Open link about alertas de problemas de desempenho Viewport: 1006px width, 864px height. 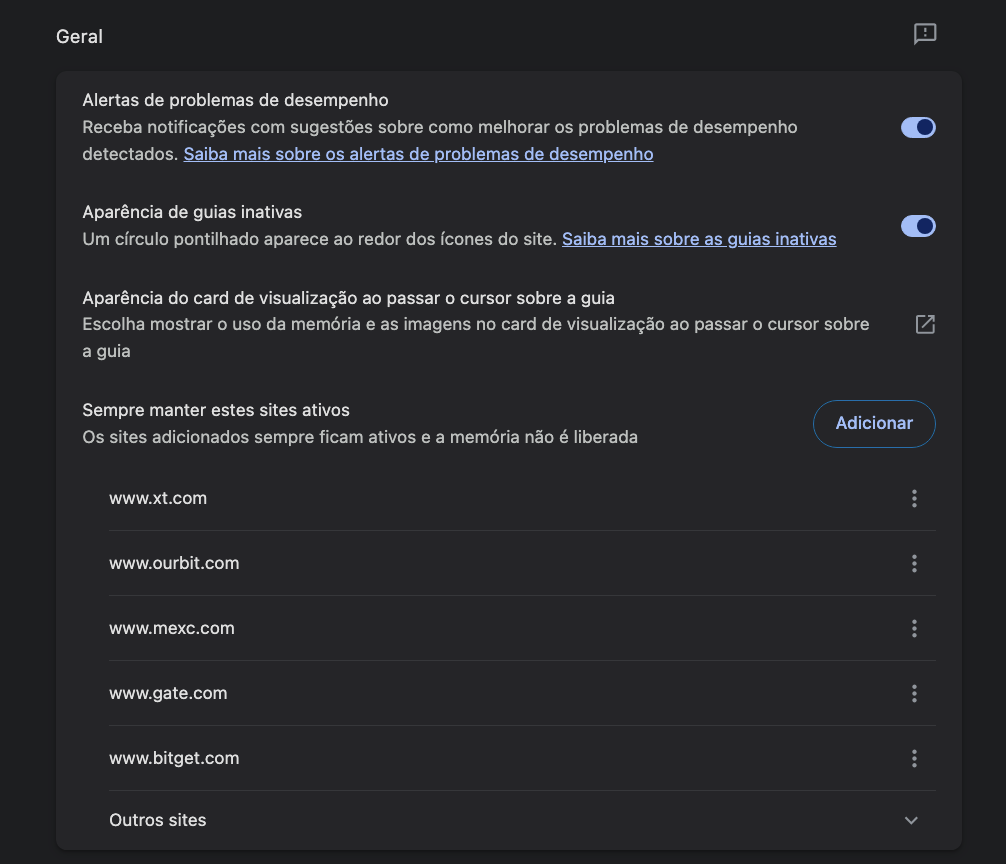tap(418, 155)
